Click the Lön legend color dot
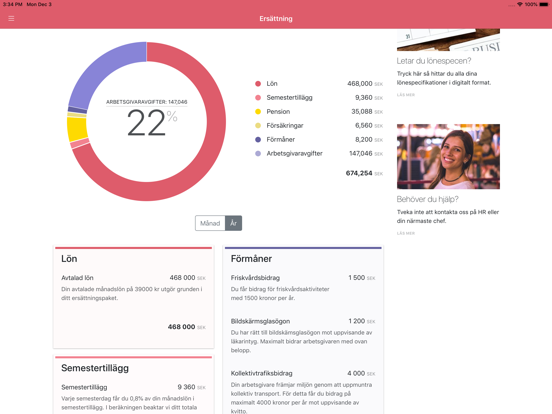552x414 pixels. 258,84
